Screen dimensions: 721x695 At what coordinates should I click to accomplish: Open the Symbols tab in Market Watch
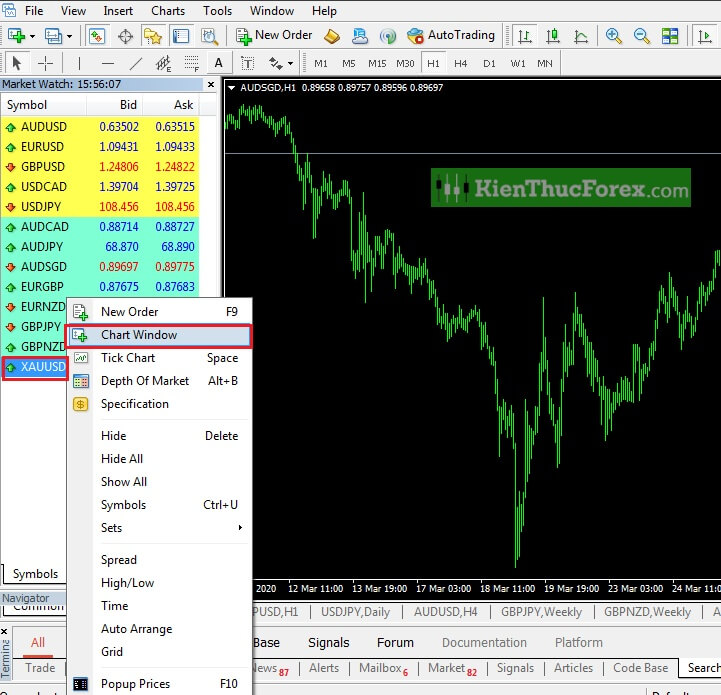tap(35, 574)
